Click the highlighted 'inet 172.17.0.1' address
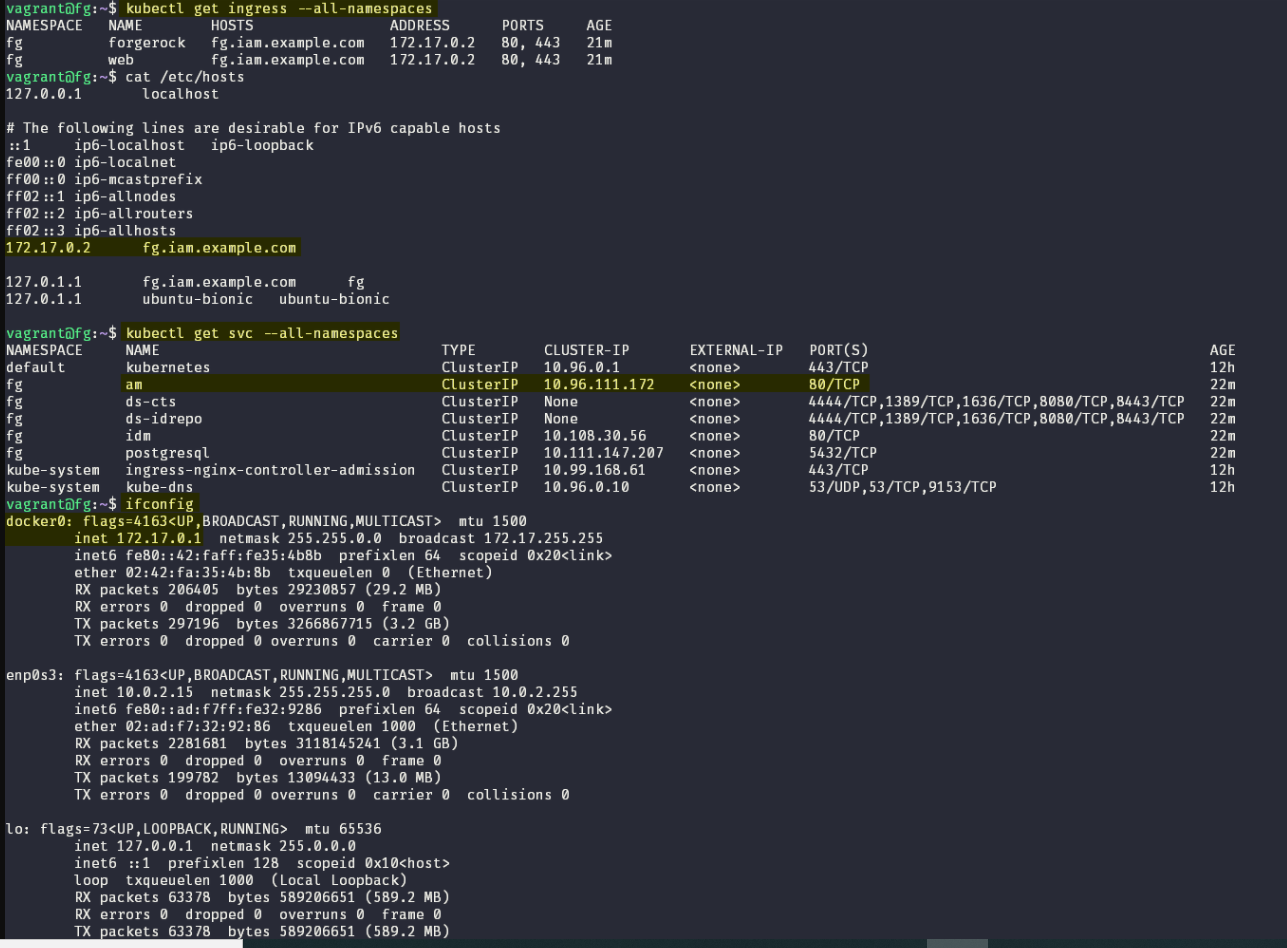Image resolution: width=1287 pixels, height=948 pixels. [139, 538]
